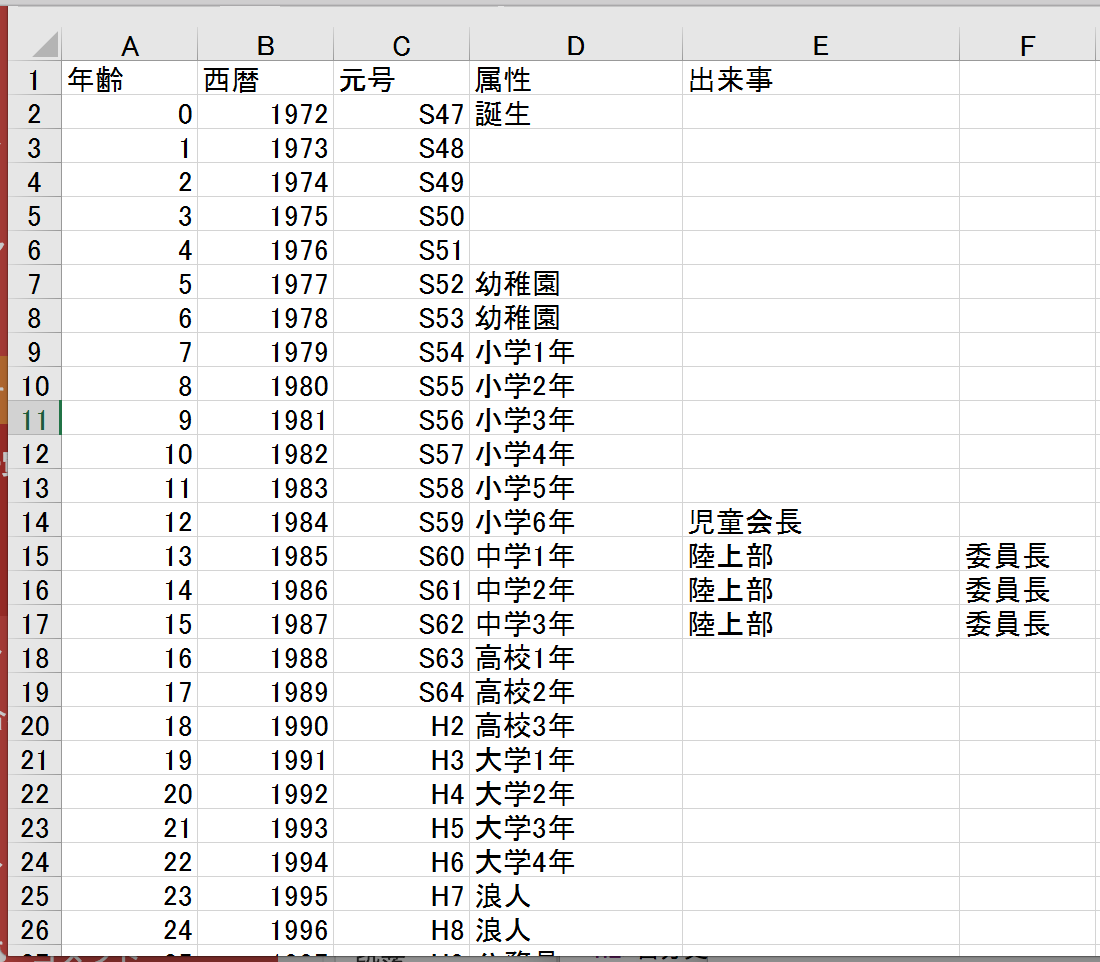Screen dimensions: 1100x962
Task: Click the 出来事 header cell
Action: [821, 79]
